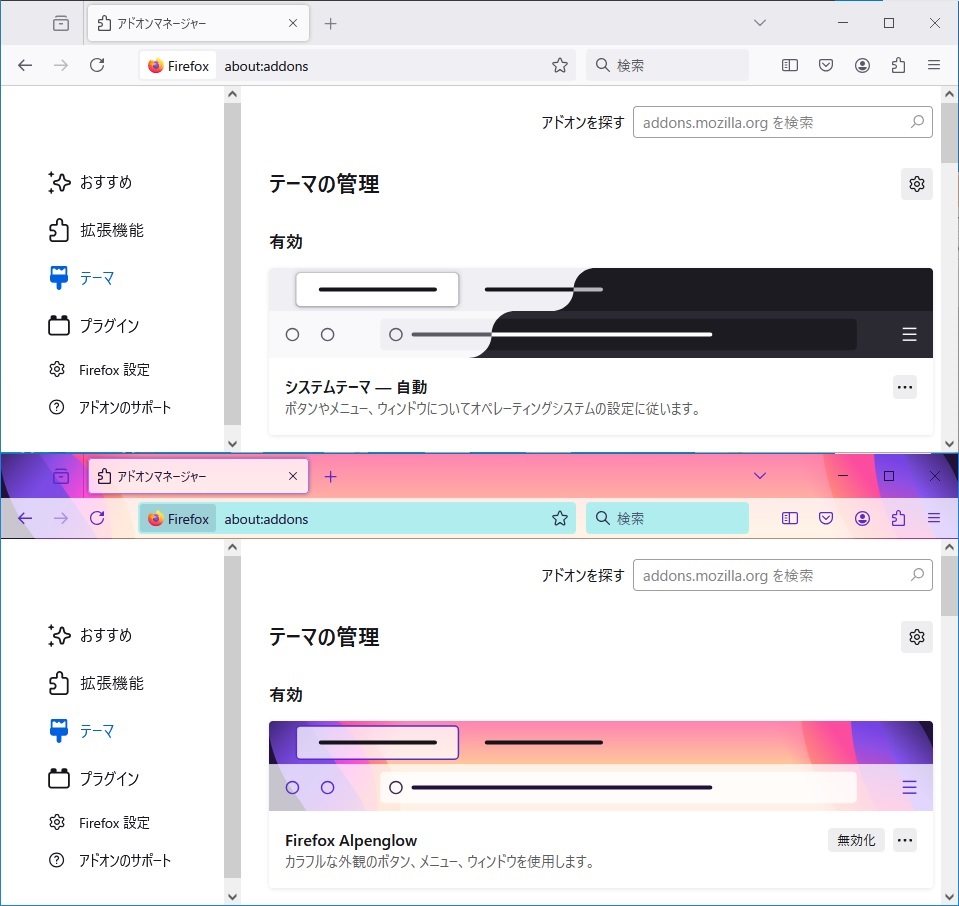
Task: Open the more options button for システムテーマ — 自動
Action: click(905, 387)
